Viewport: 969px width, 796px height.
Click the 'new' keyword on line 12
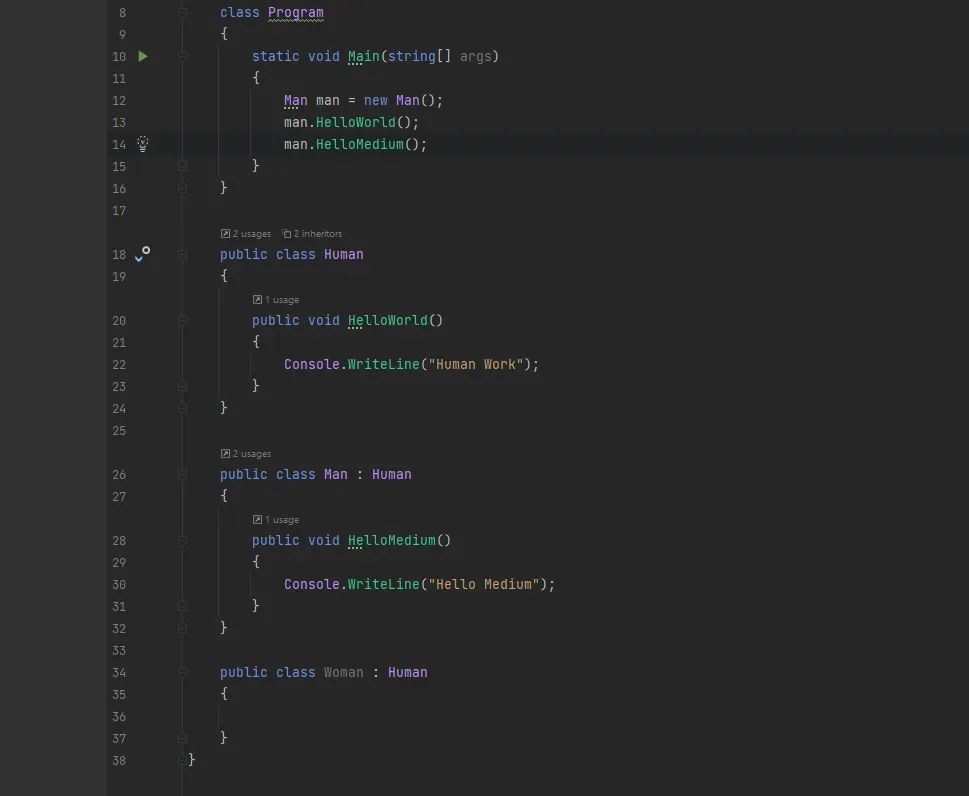pos(376,100)
